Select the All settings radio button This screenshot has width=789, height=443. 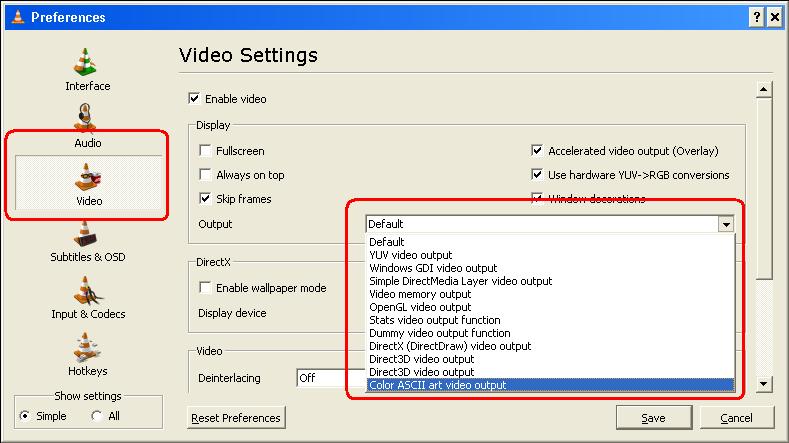(x=97, y=416)
